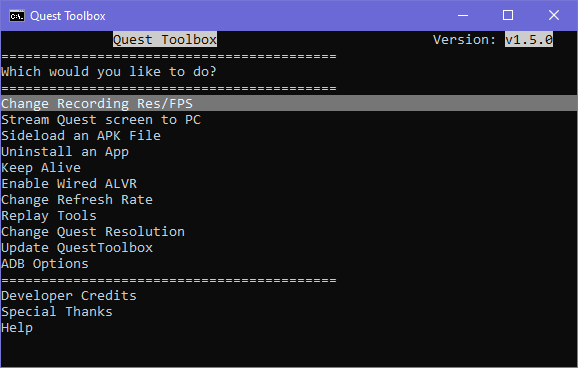Open Replay Tools
Image resolution: width=578 pixels, height=368 pixels.
(49, 215)
